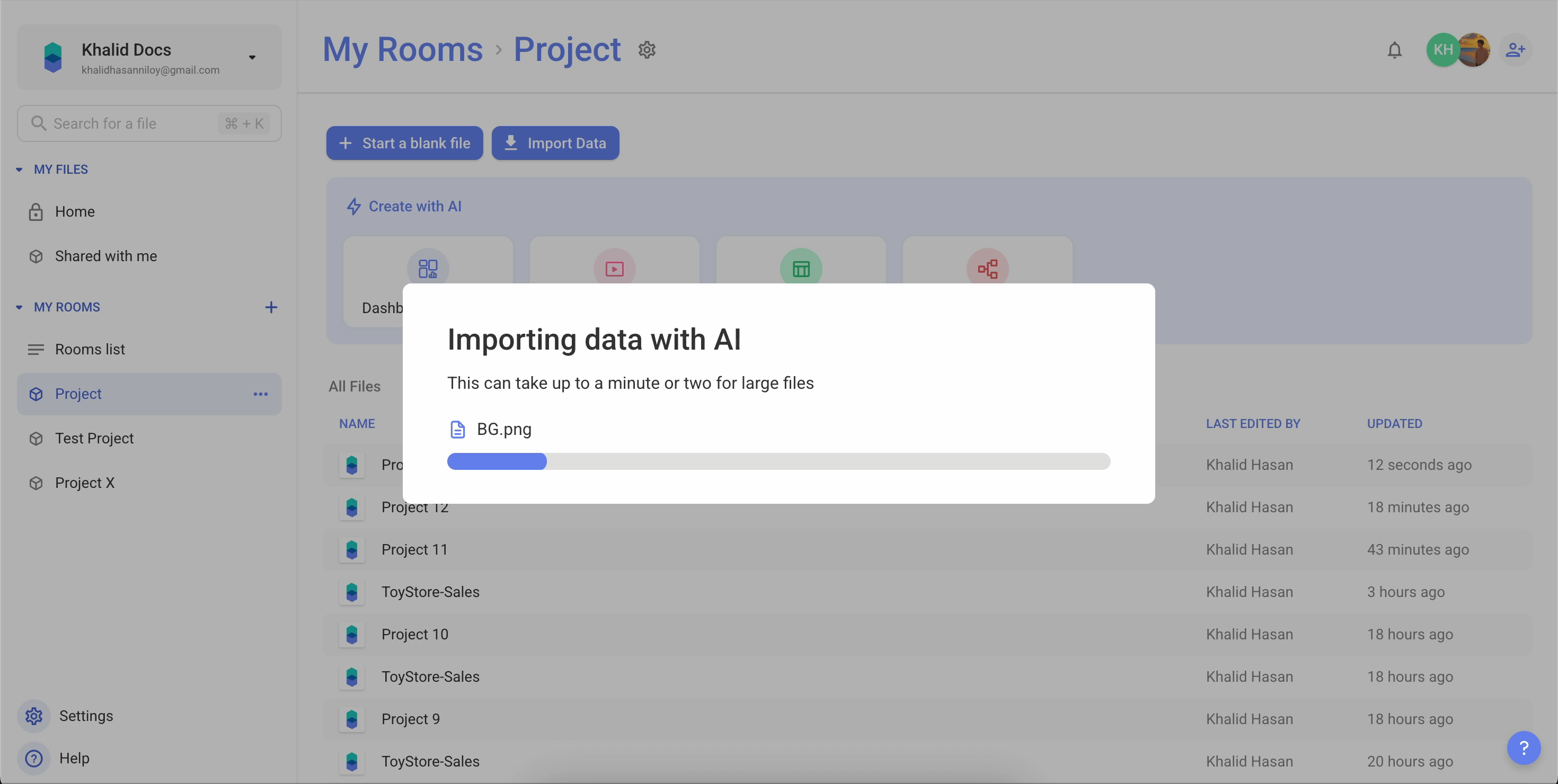Click the invite user icon
The image size is (1558, 784).
tap(1515, 50)
